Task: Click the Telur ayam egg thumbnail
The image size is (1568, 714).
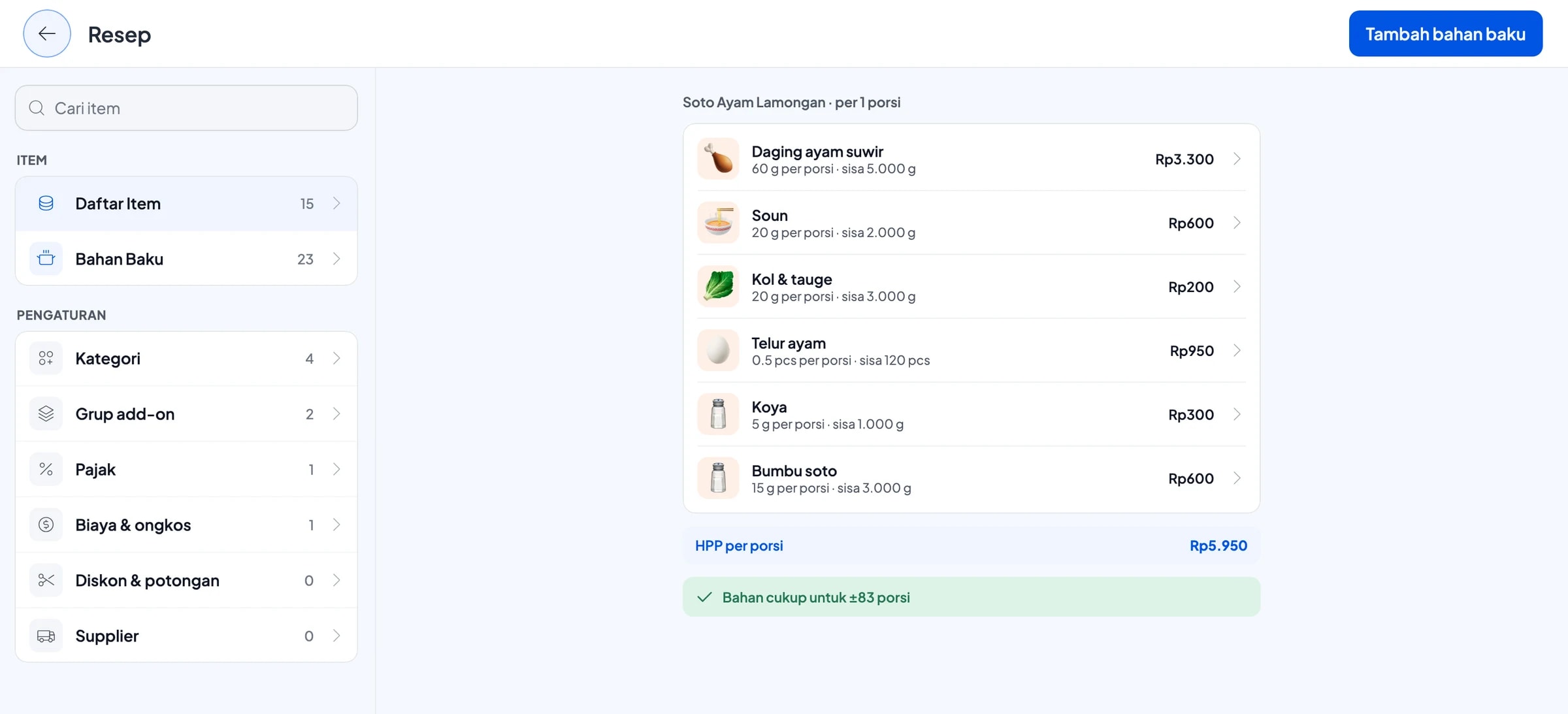Action: tap(718, 351)
